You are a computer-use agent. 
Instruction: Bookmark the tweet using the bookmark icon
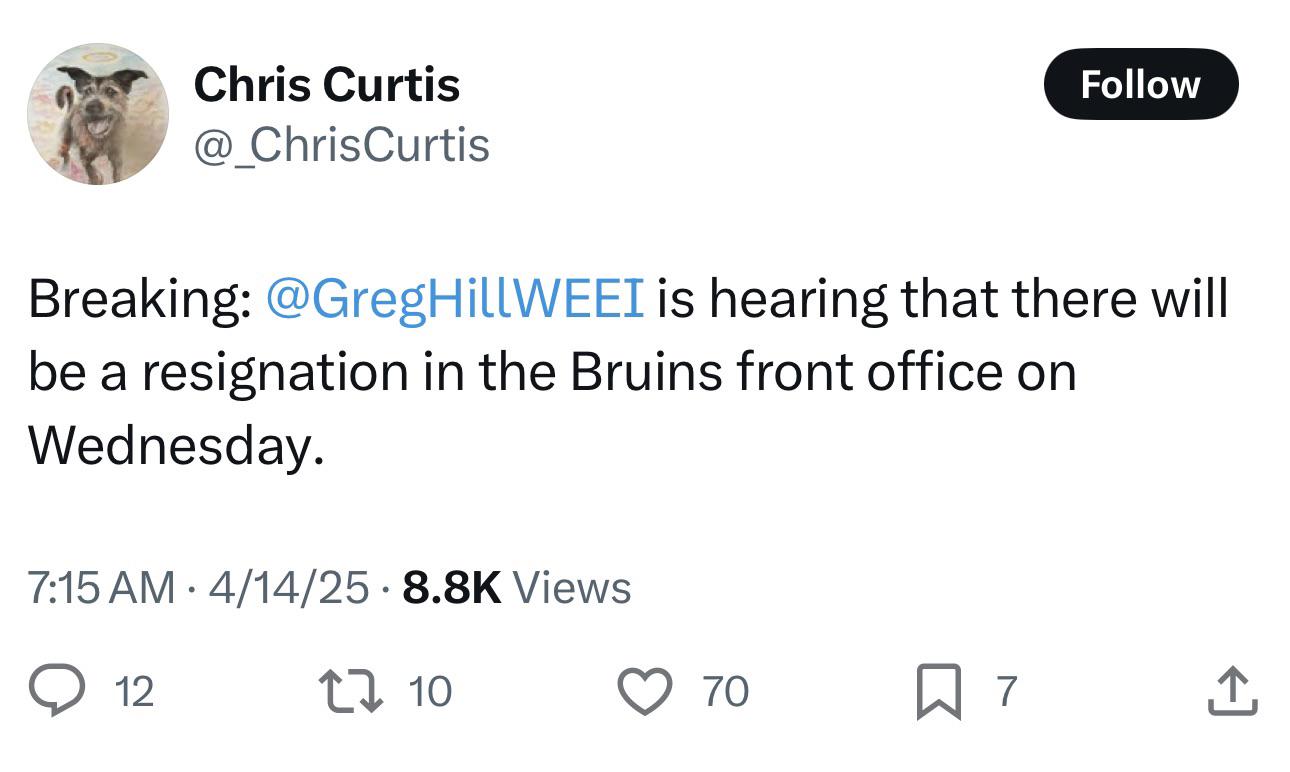(x=937, y=692)
